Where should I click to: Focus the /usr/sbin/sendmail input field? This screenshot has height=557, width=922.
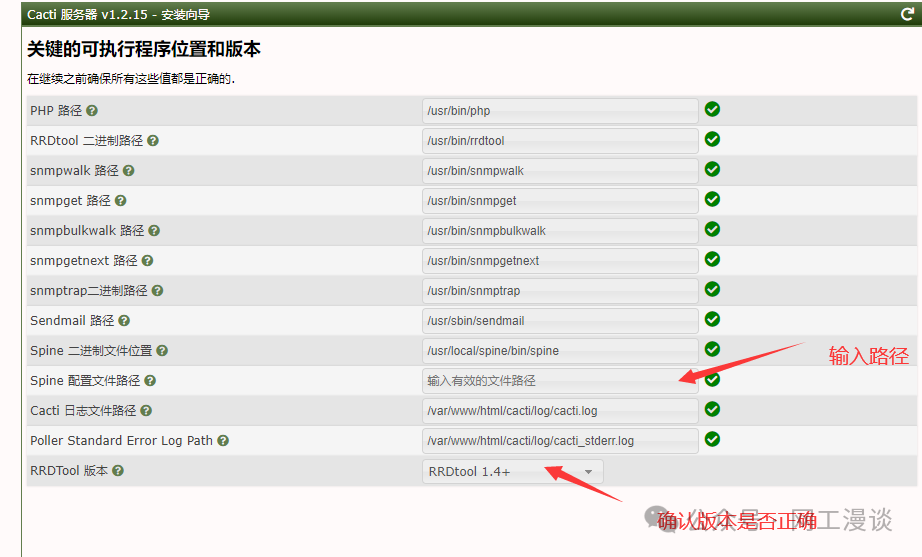560,321
